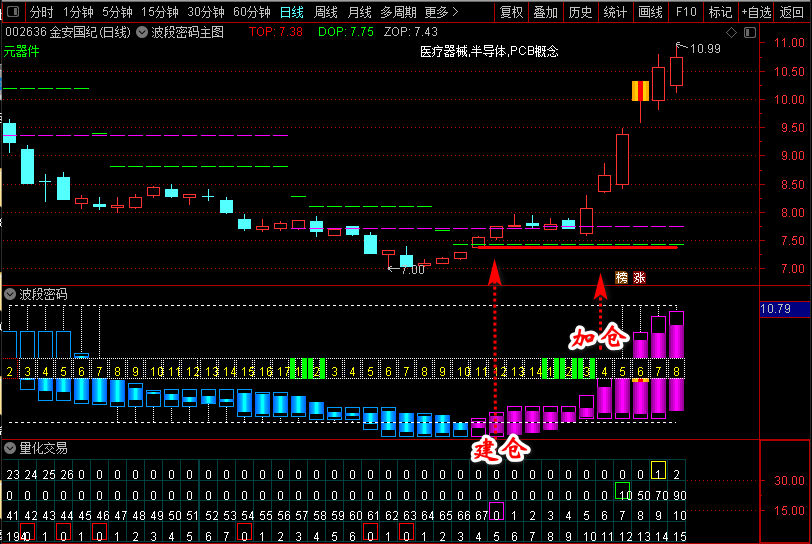Click the 10.99 high price label
Image resolution: width=812 pixels, height=544 pixels.
pyautogui.click(x=705, y=49)
